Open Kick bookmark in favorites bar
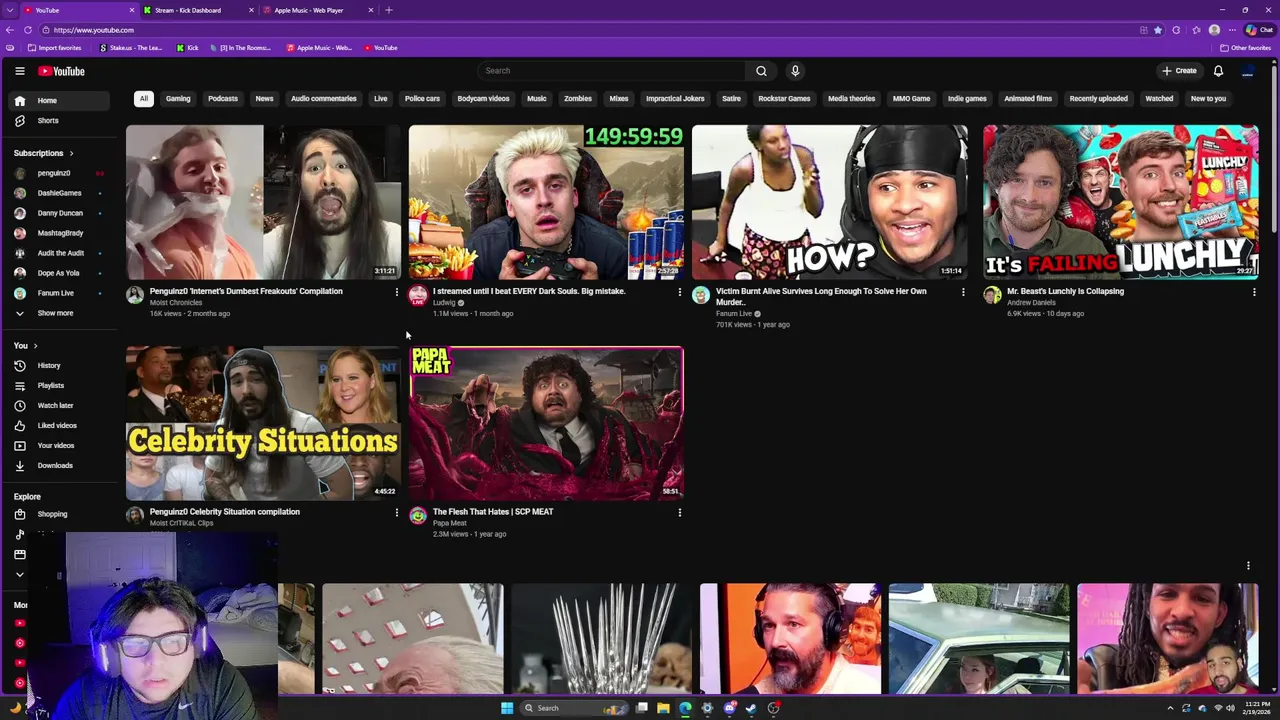The width and height of the screenshot is (1280, 720). point(187,48)
